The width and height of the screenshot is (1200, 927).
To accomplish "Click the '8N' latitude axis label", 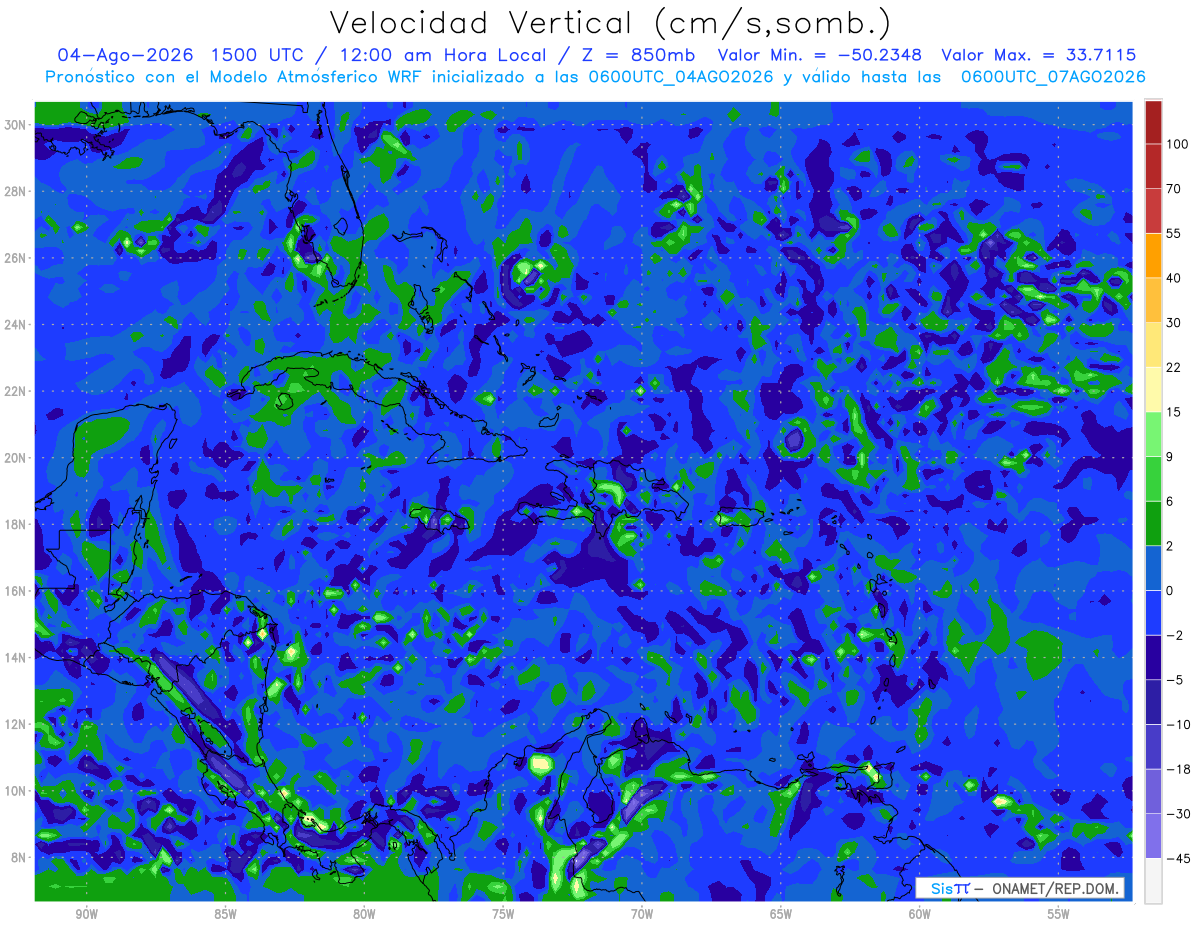I will [x=20, y=857].
